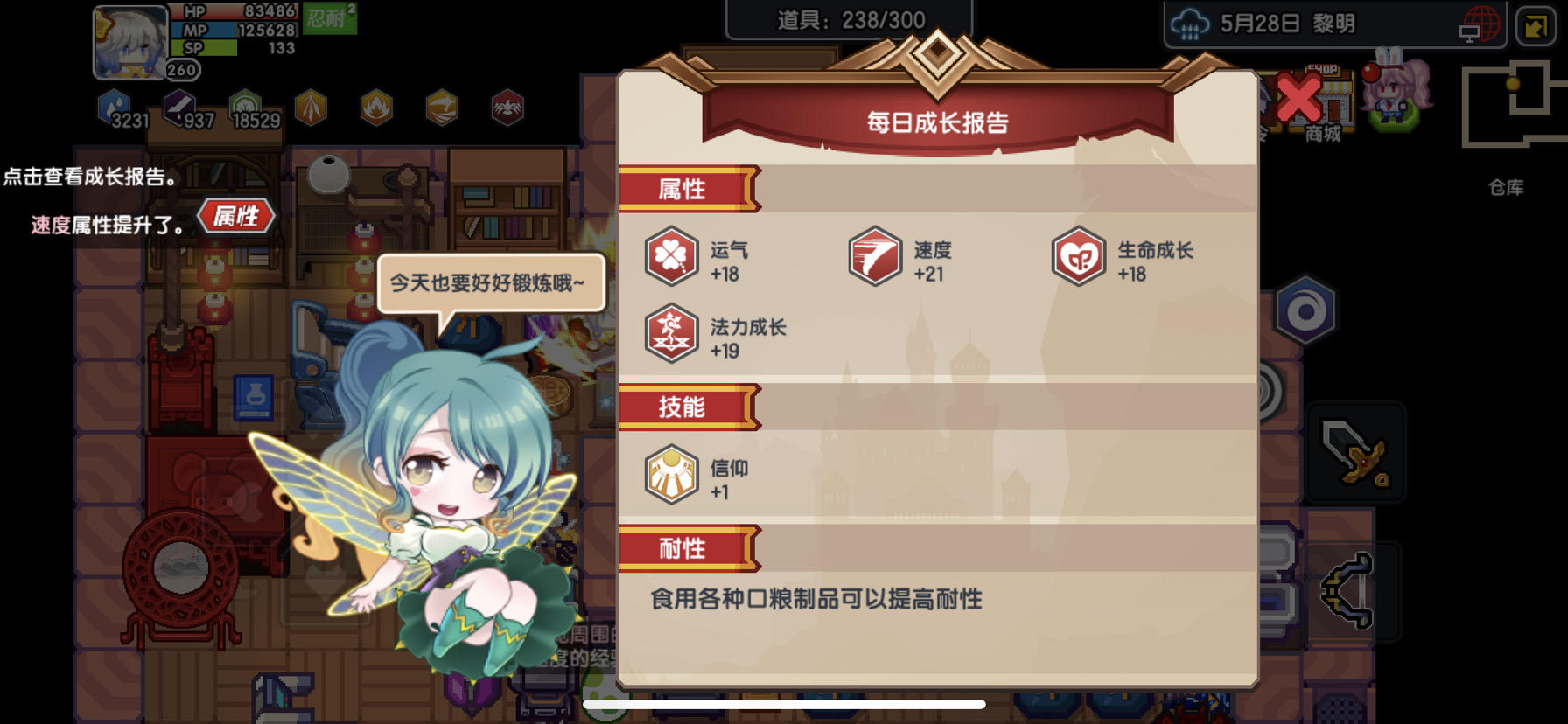
Task: Tap the 信仰 faith skill icon
Action: 671,475
